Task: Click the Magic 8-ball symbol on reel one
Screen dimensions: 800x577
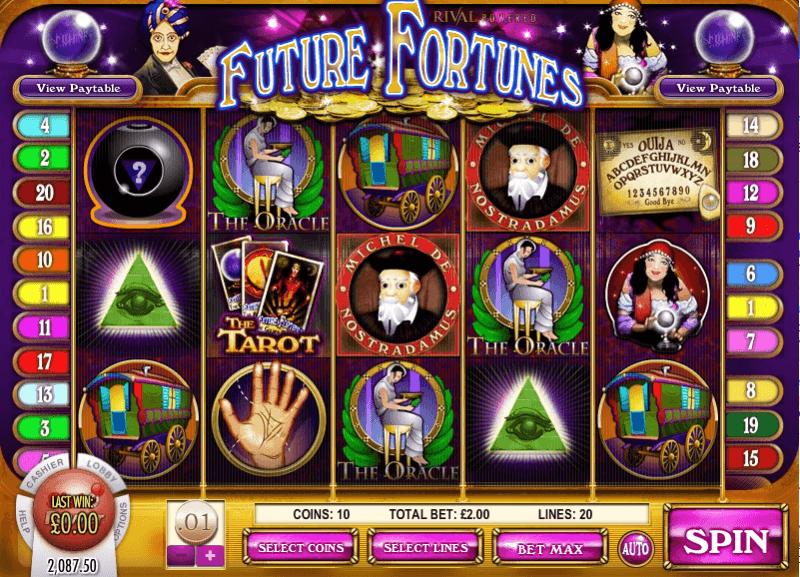Action: 138,172
